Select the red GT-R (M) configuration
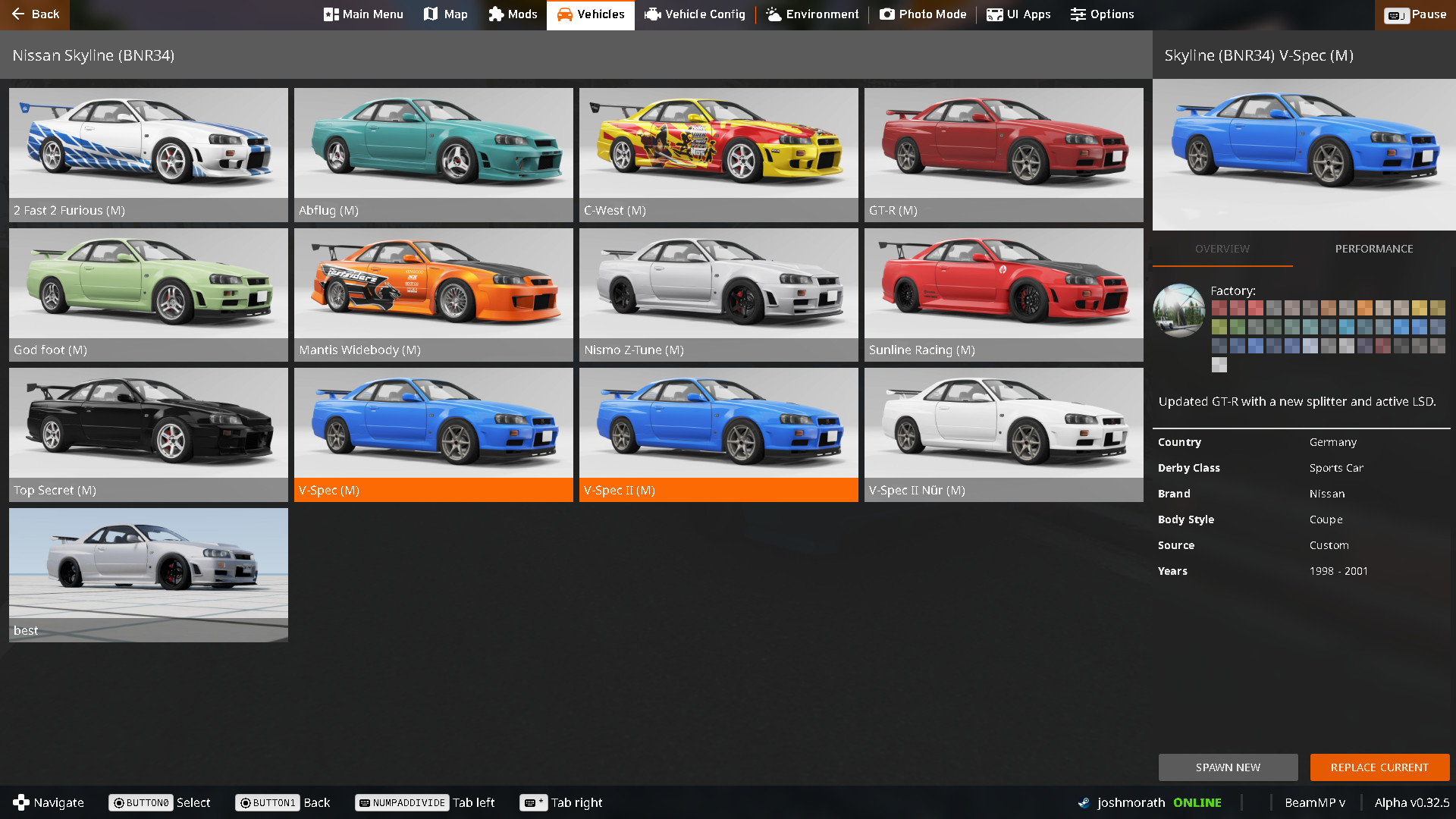 [1004, 155]
